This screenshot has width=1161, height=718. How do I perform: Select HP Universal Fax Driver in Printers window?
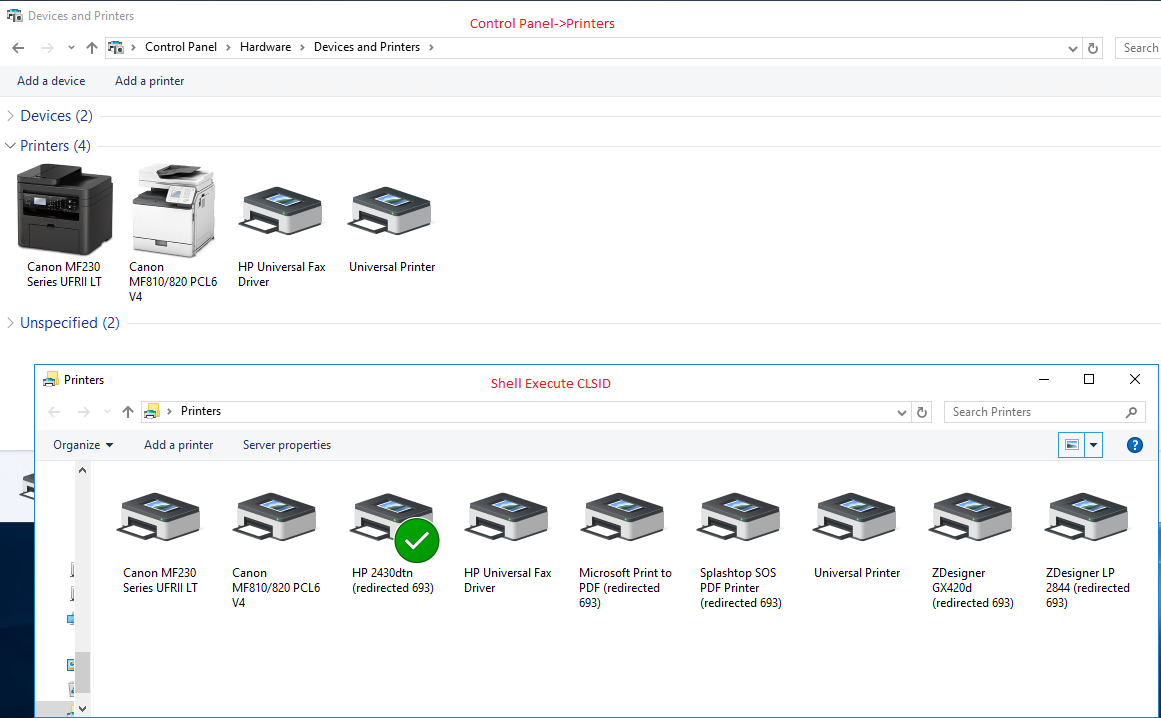click(507, 543)
